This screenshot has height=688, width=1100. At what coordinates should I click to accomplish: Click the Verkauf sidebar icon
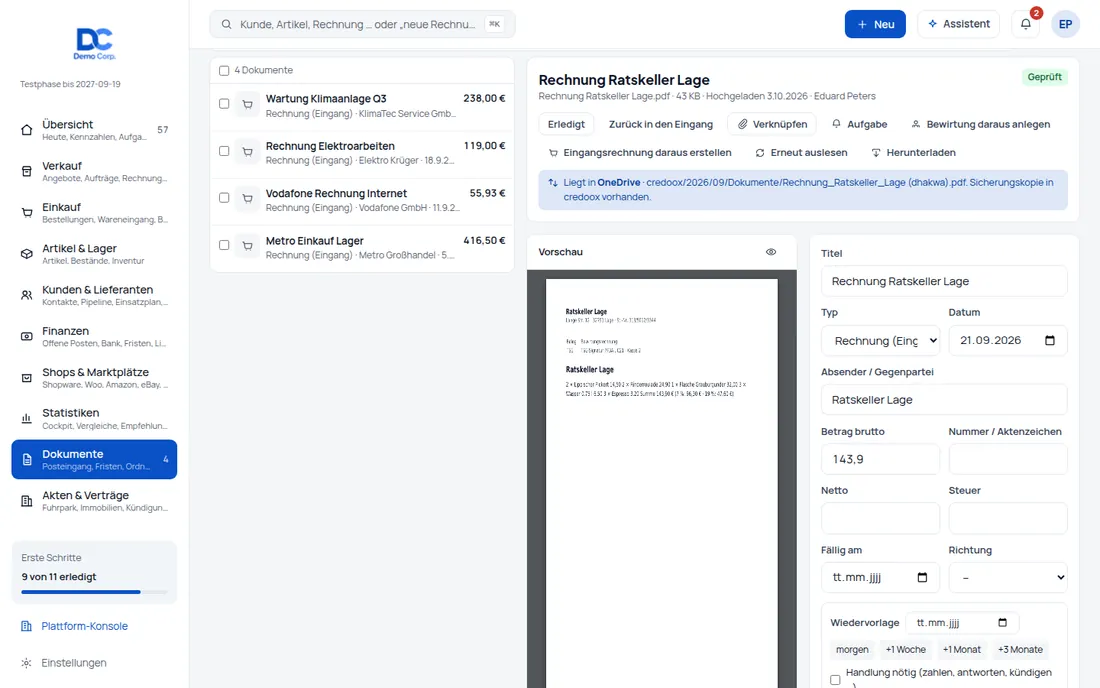coord(27,171)
